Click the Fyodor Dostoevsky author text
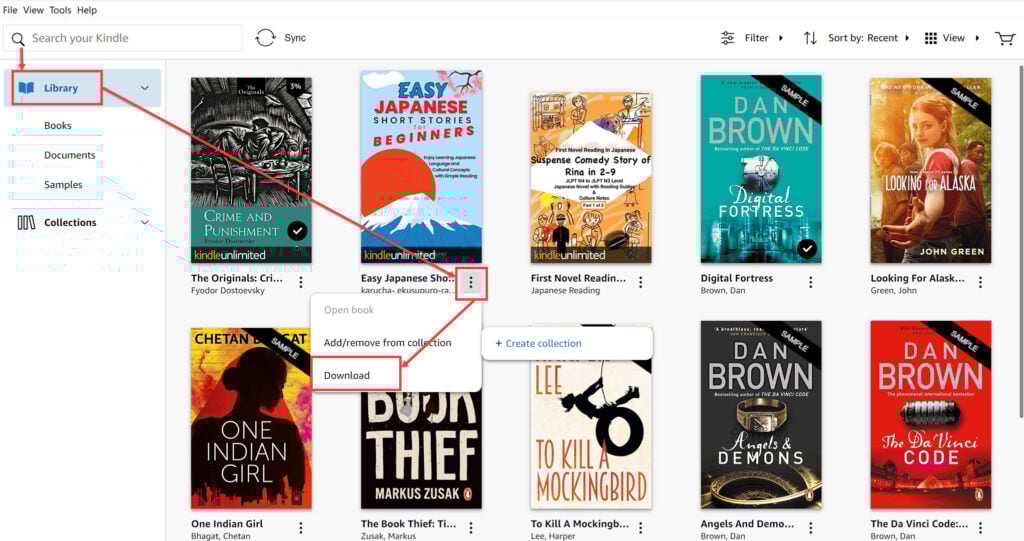 (228, 290)
